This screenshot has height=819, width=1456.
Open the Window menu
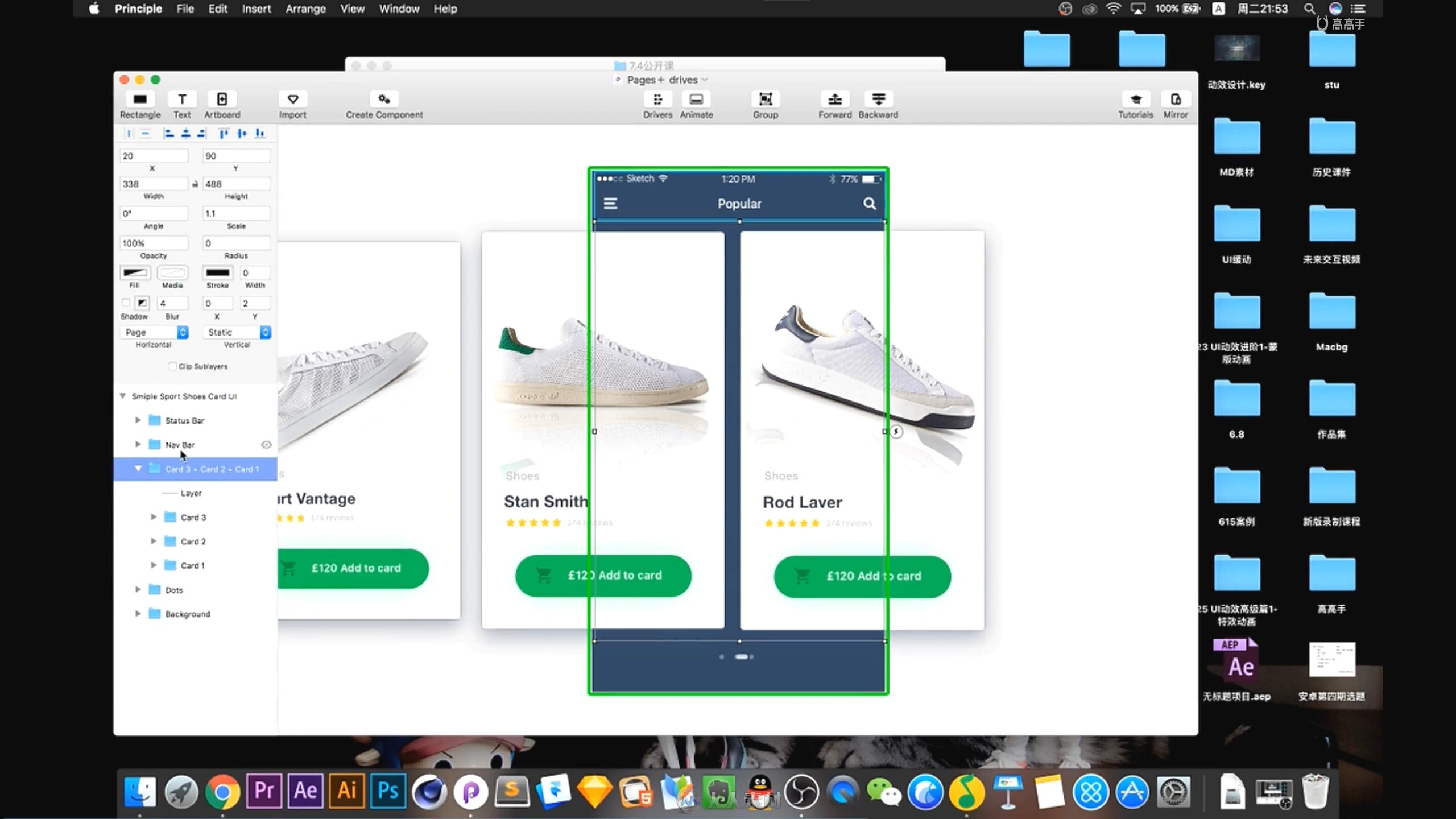399,9
